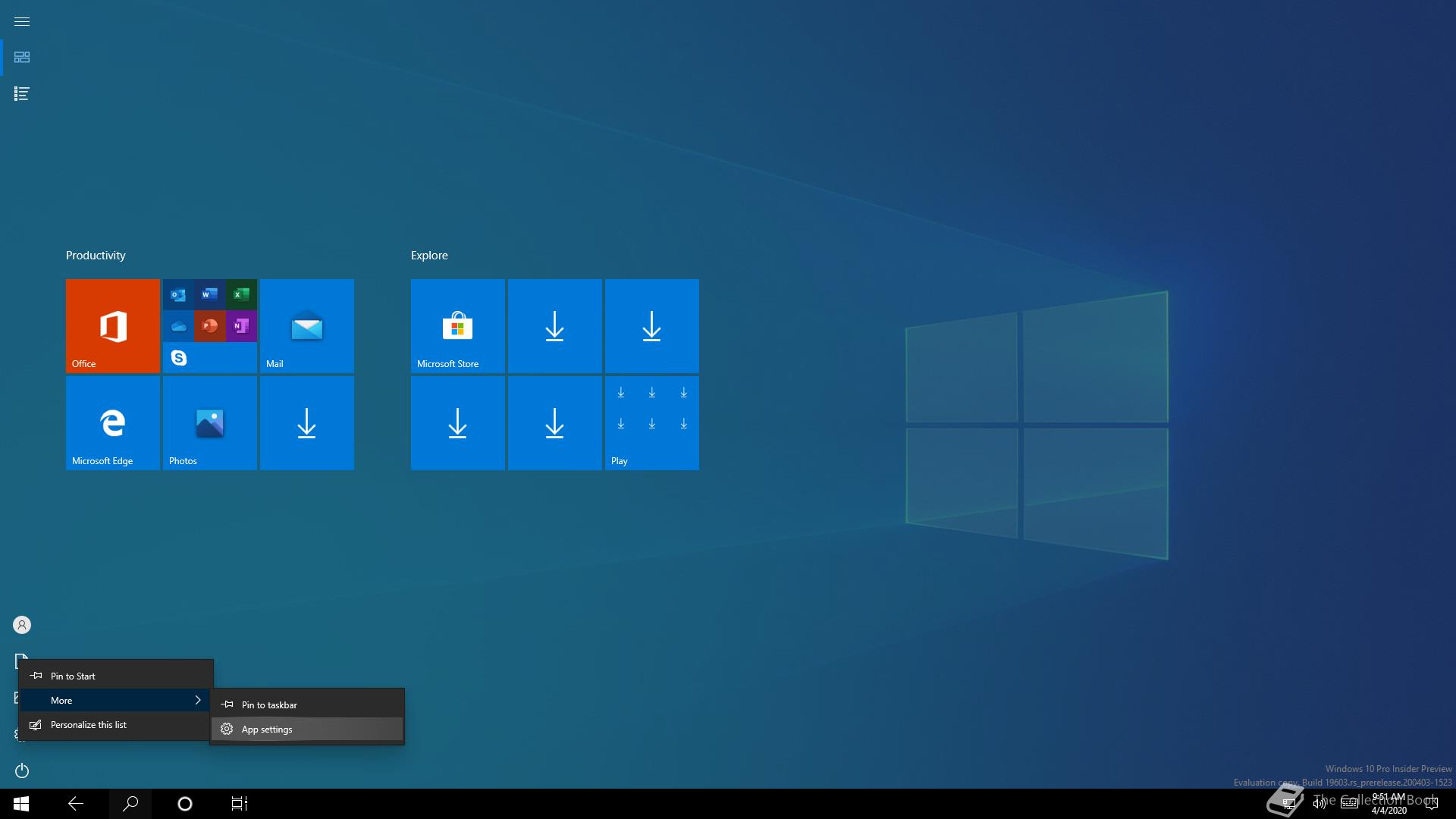Image resolution: width=1456 pixels, height=819 pixels.
Task: Switch to All apps list view
Action: tap(22, 94)
